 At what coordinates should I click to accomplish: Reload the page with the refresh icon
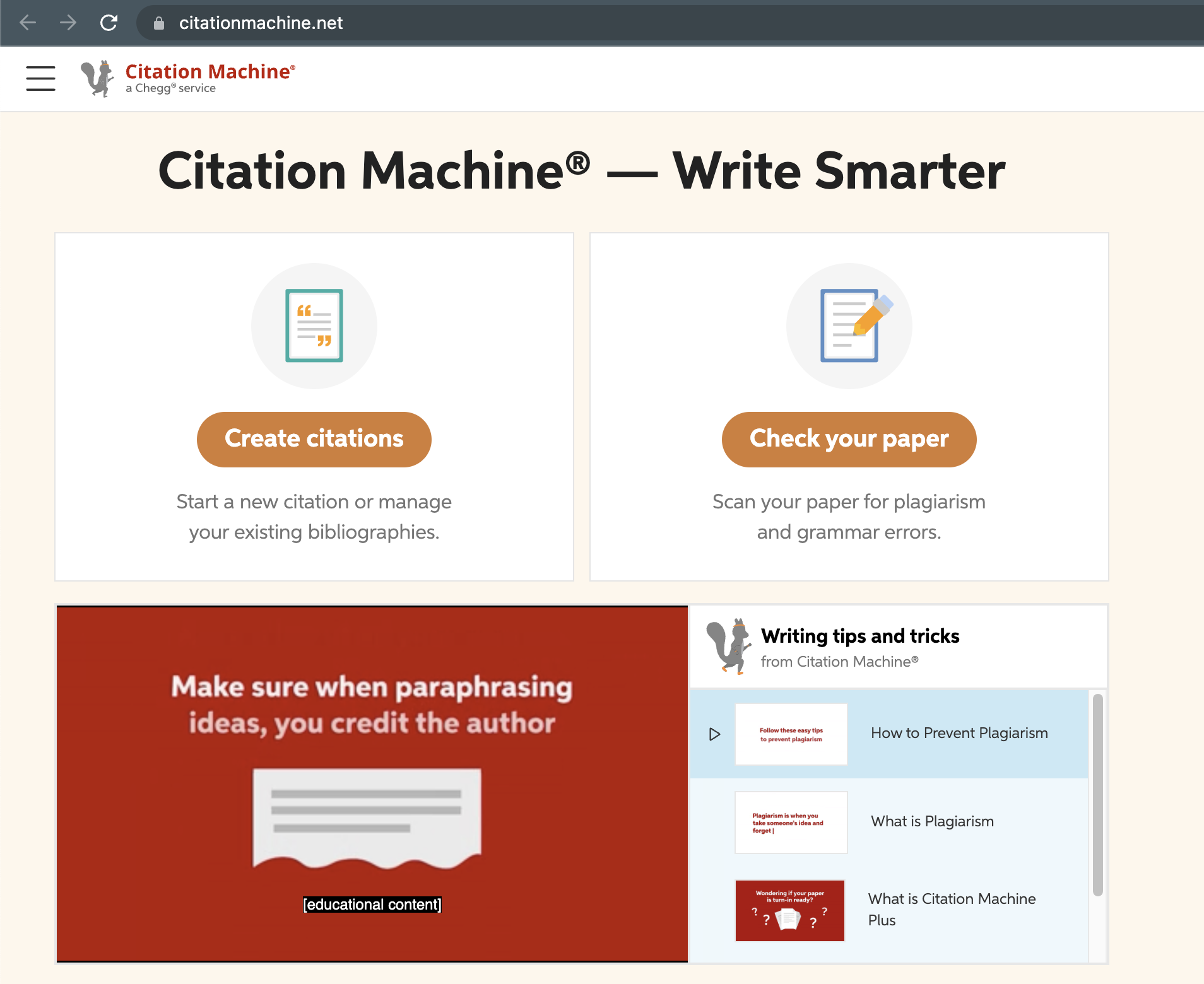tap(109, 23)
